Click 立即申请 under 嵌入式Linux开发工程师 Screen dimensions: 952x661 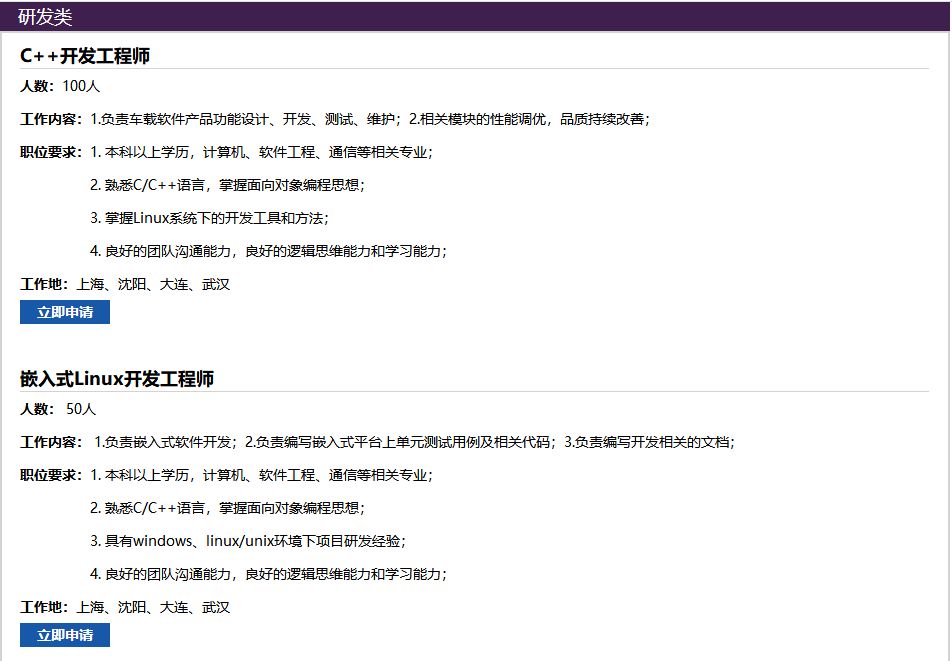(64, 634)
